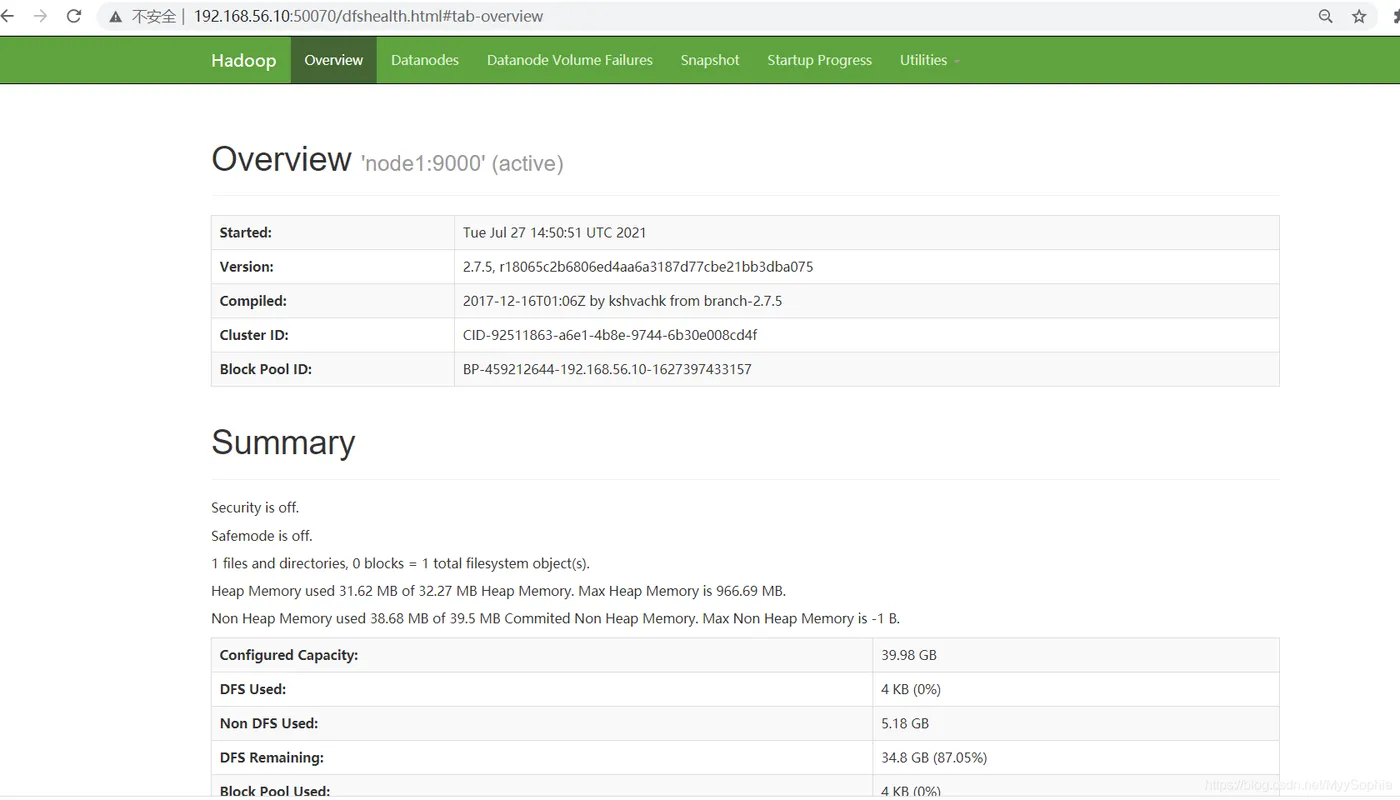Select the capacity value 39.98 GB
1400x800 pixels.
click(x=909, y=655)
